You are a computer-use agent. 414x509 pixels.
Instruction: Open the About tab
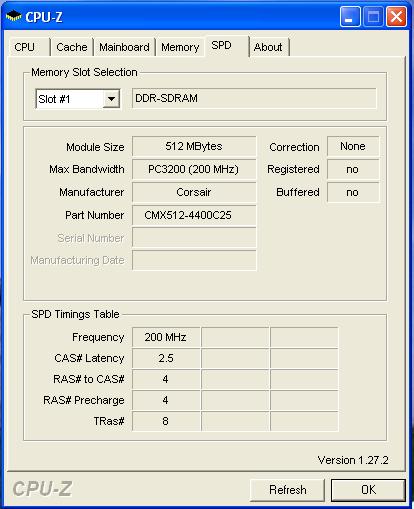tap(269, 47)
